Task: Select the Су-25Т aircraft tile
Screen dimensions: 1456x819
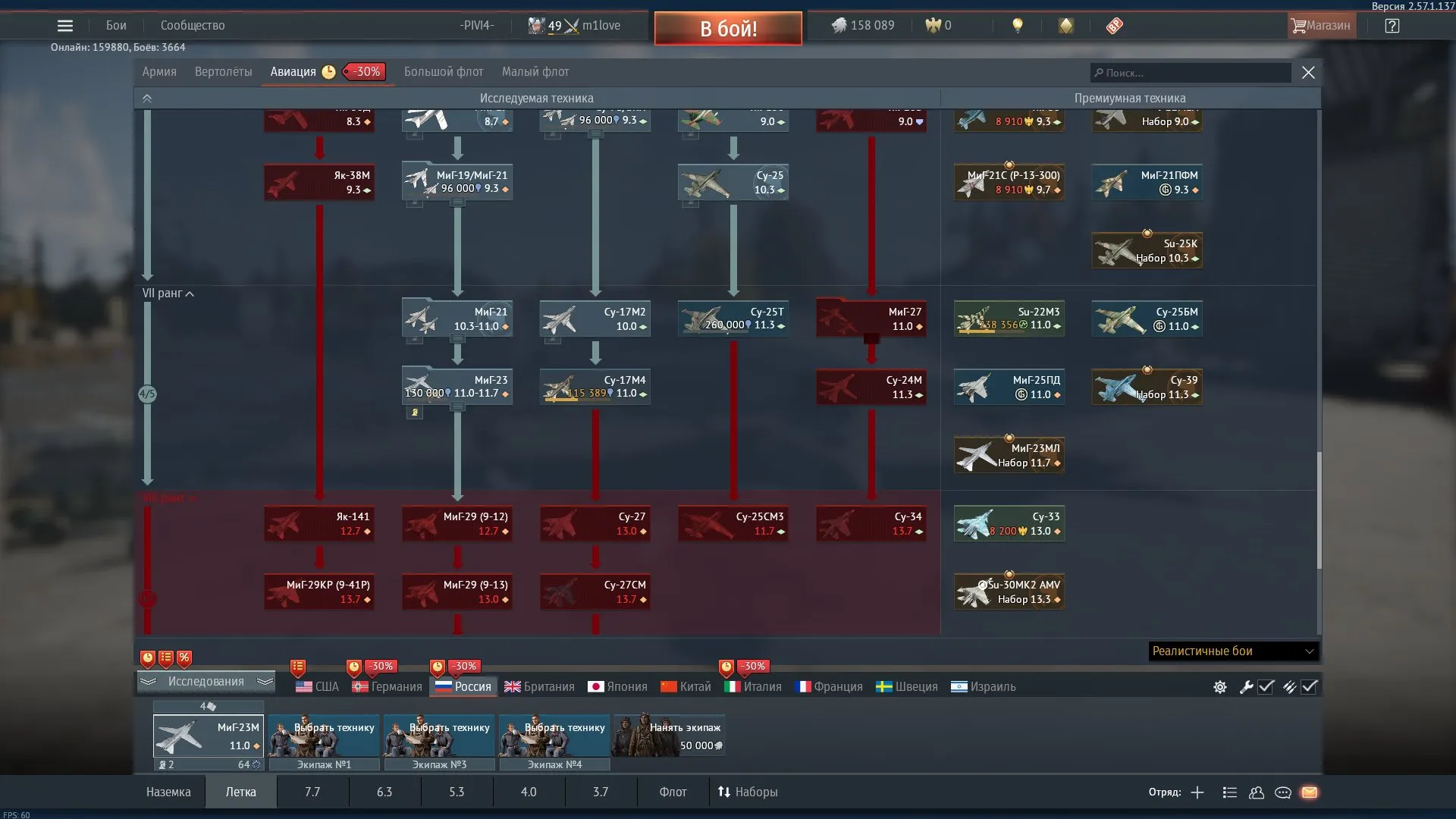Action: [x=733, y=318]
